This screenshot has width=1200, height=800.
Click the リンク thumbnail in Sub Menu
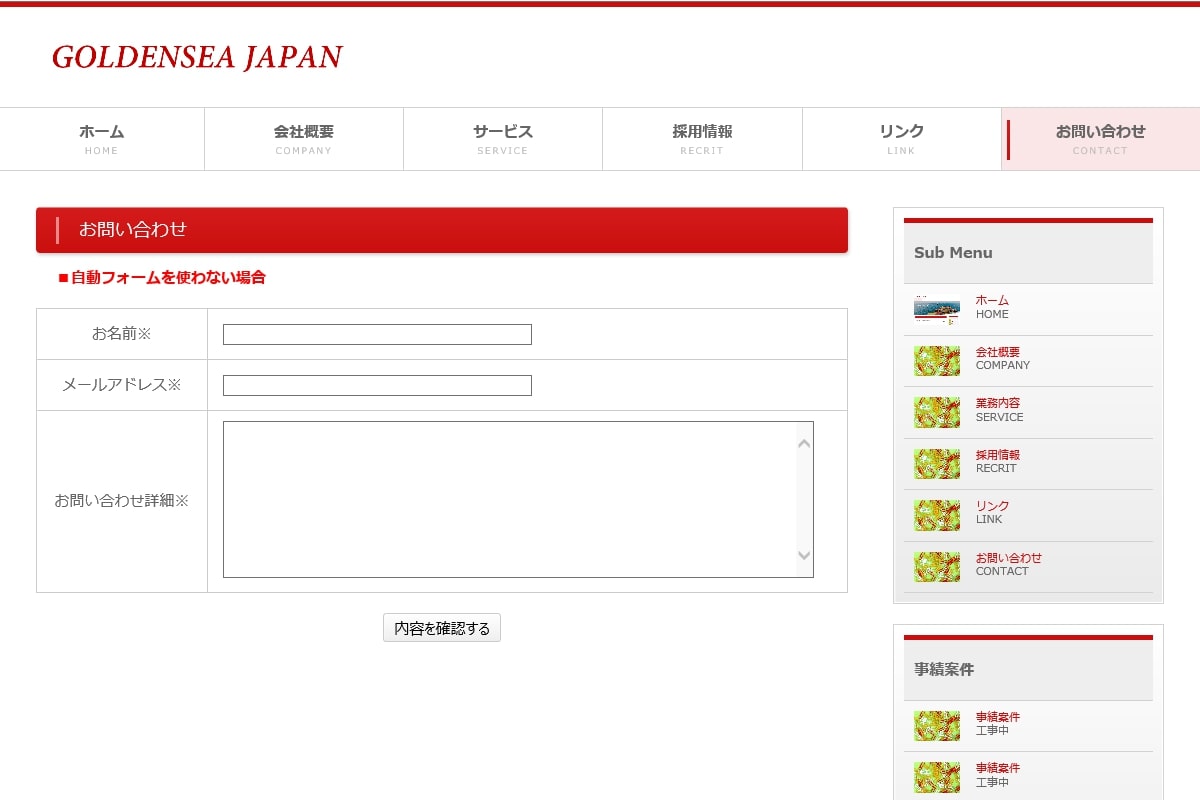[x=936, y=515]
